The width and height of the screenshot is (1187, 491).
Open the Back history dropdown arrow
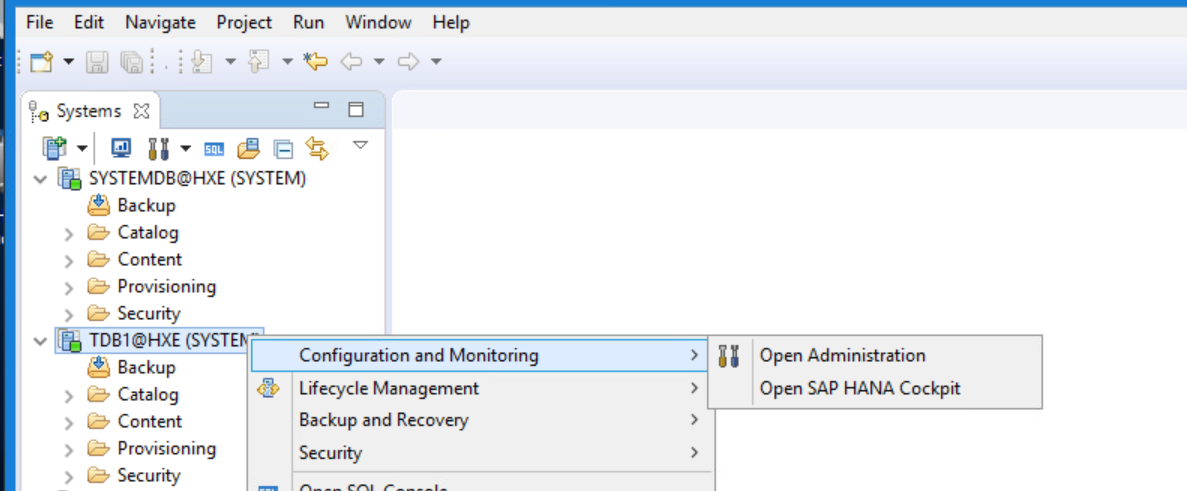pyautogui.click(x=379, y=61)
